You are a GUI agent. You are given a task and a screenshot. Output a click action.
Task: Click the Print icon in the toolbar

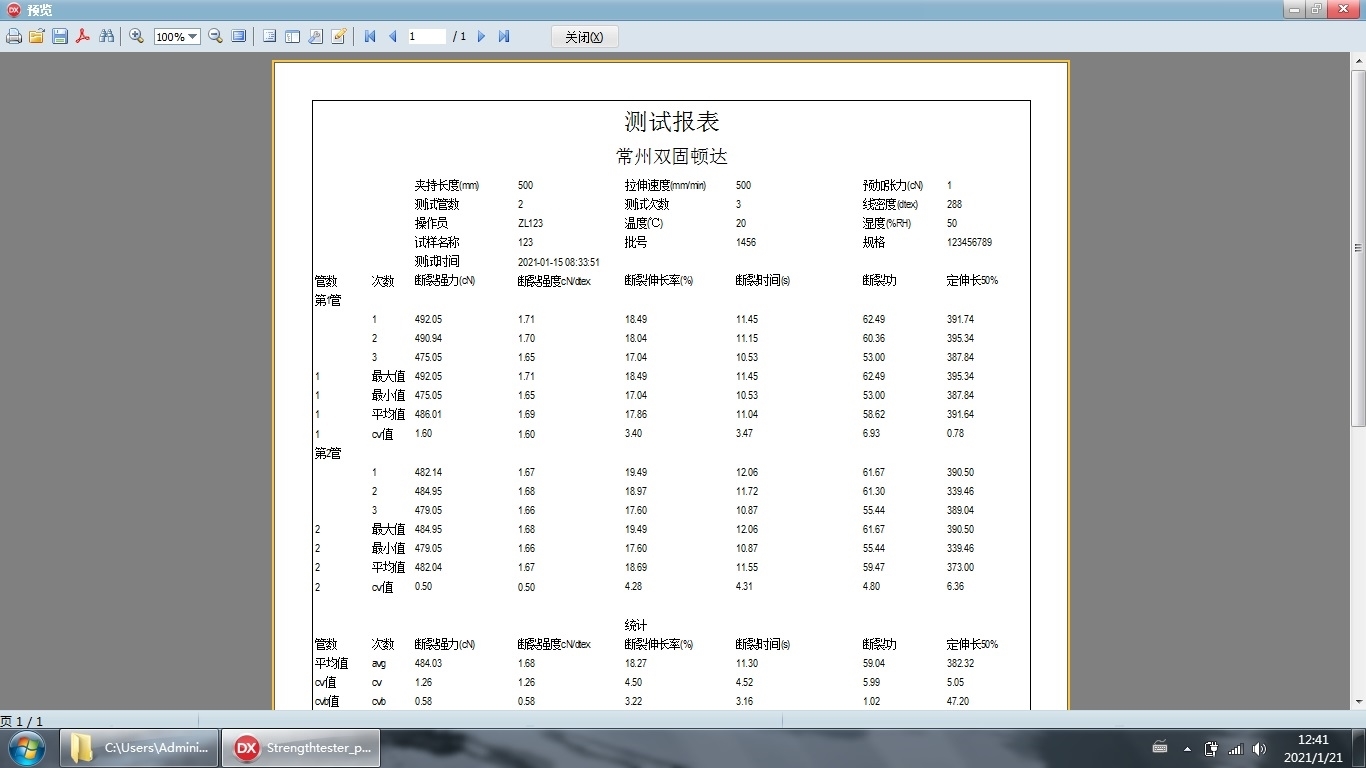pos(14,36)
